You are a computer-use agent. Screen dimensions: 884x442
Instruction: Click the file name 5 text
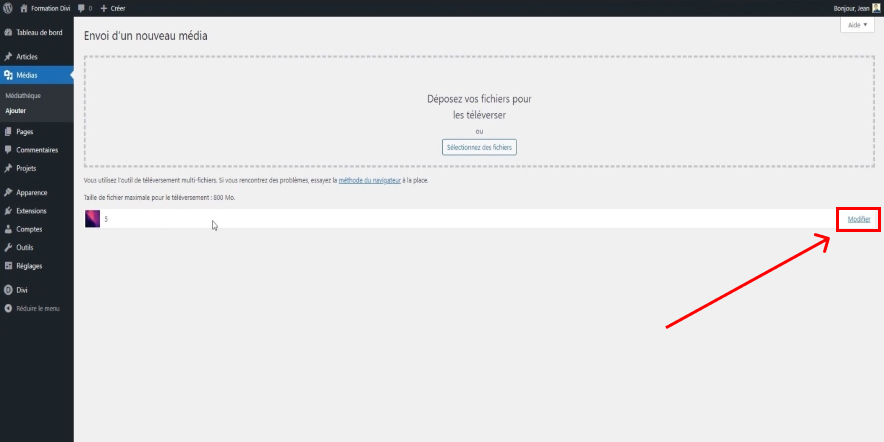click(106, 219)
